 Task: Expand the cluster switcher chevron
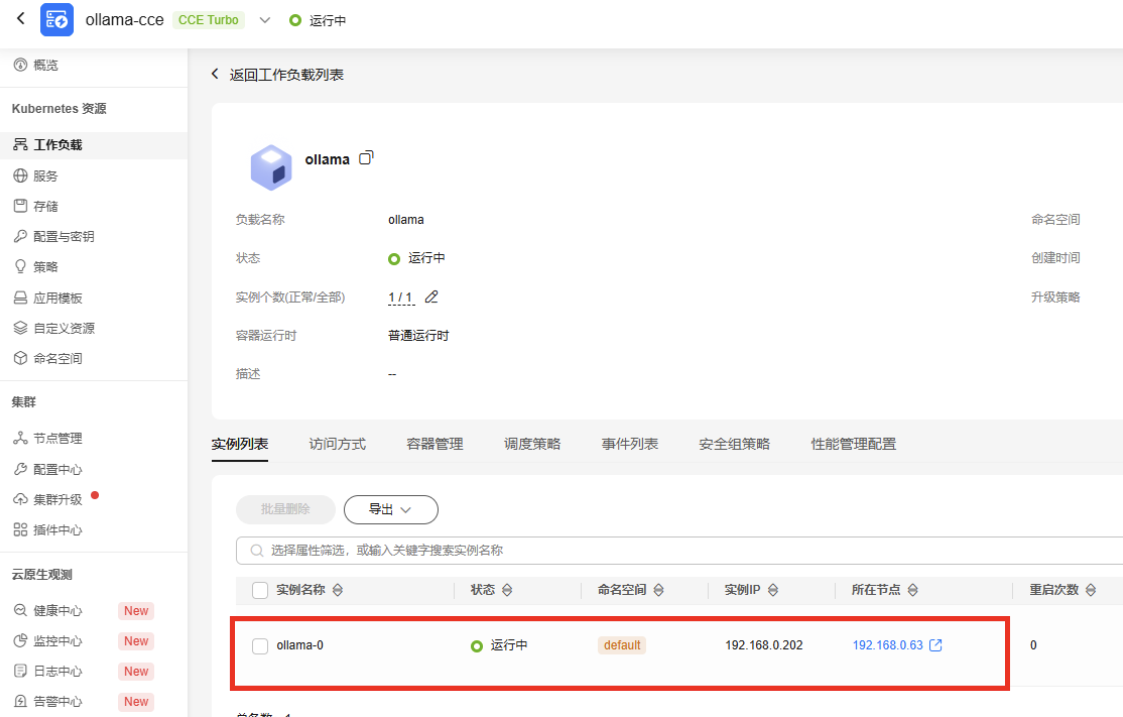pyautogui.click(x=265, y=20)
